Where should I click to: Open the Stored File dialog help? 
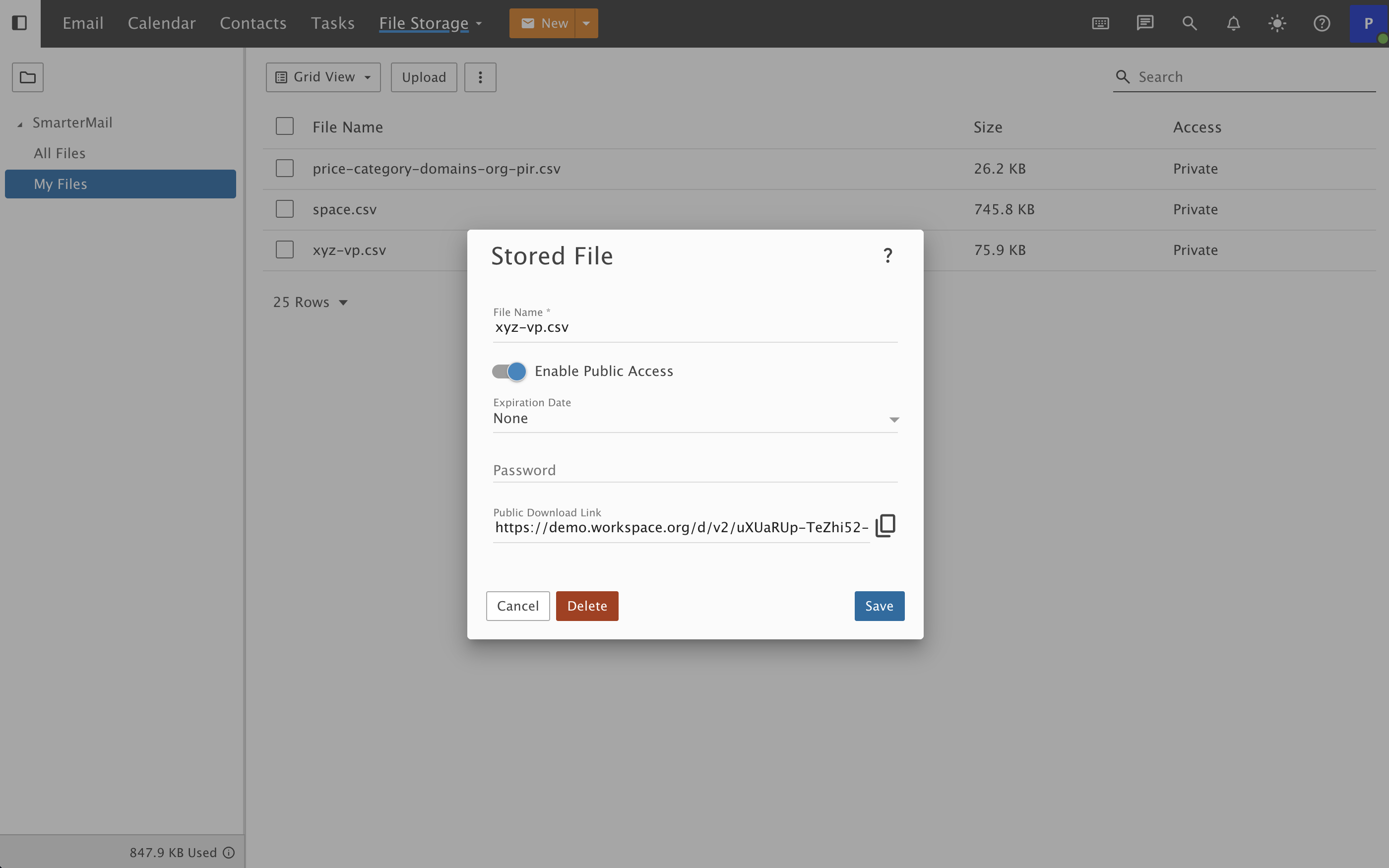coord(887,254)
